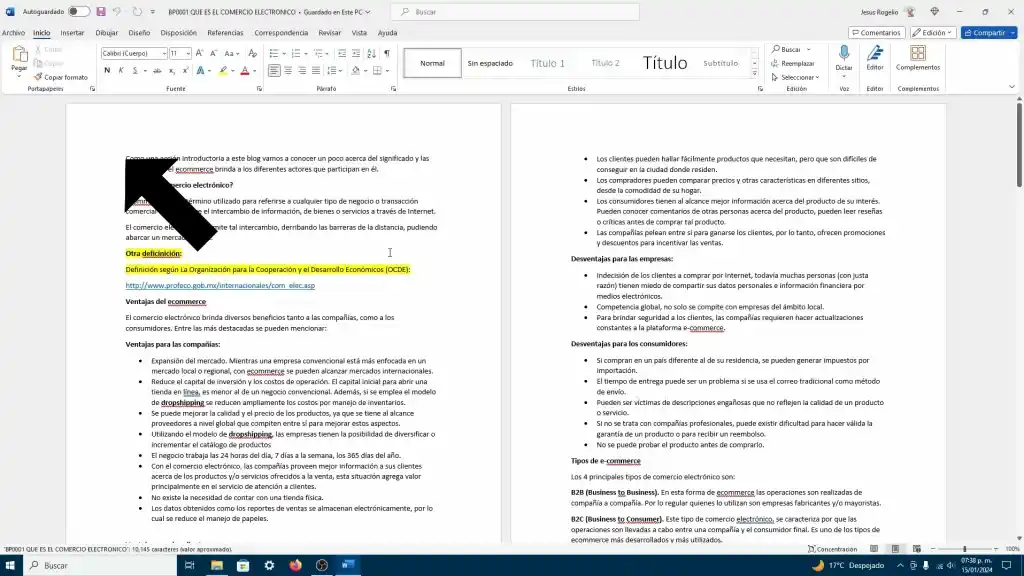Image resolution: width=1024 pixels, height=576 pixels.
Task: Decrease paragraph indent
Action: coord(342,54)
